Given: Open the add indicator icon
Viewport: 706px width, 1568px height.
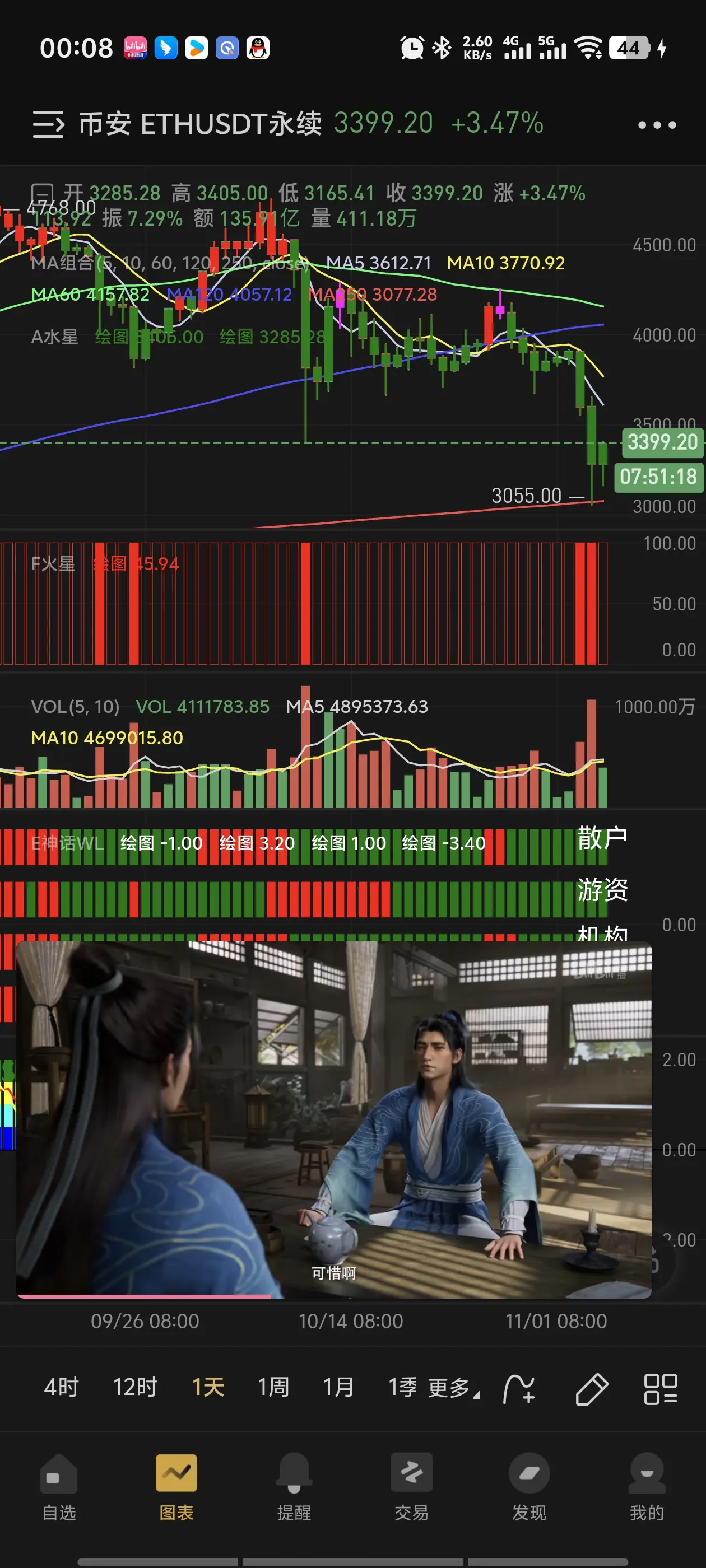Looking at the screenshot, I should pos(519,1388).
